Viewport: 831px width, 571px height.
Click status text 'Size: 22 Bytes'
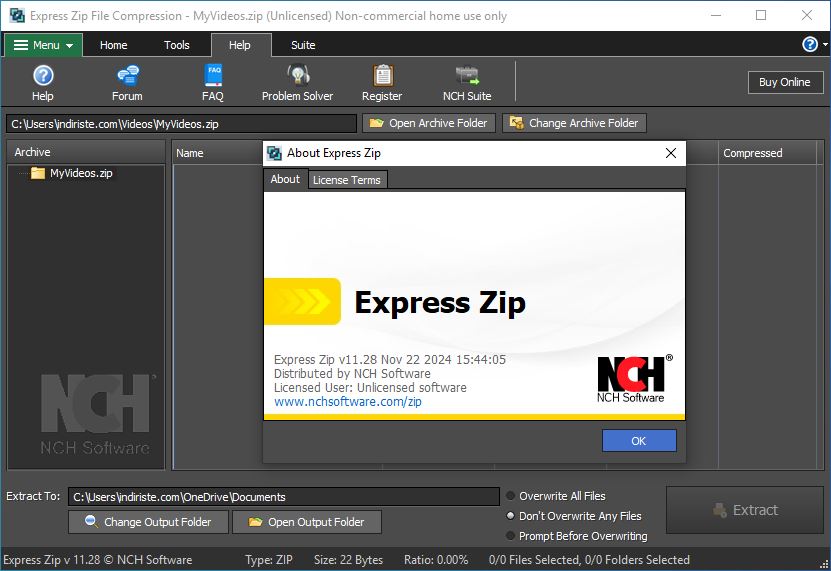click(x=348, y=560)
